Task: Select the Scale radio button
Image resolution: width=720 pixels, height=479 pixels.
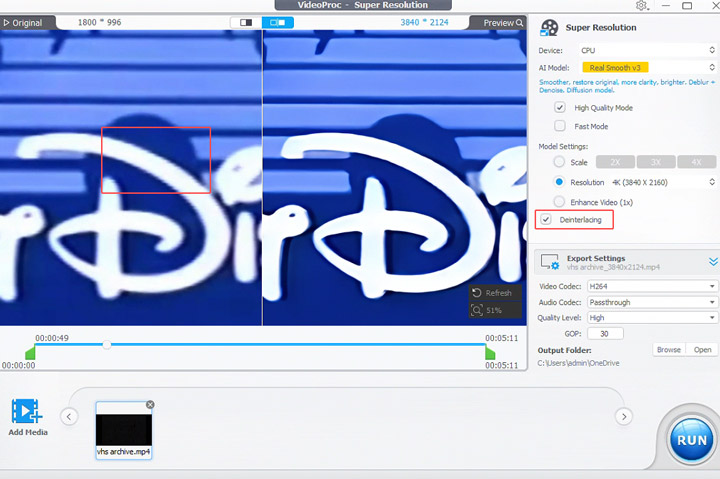Action: coord(559,162)
